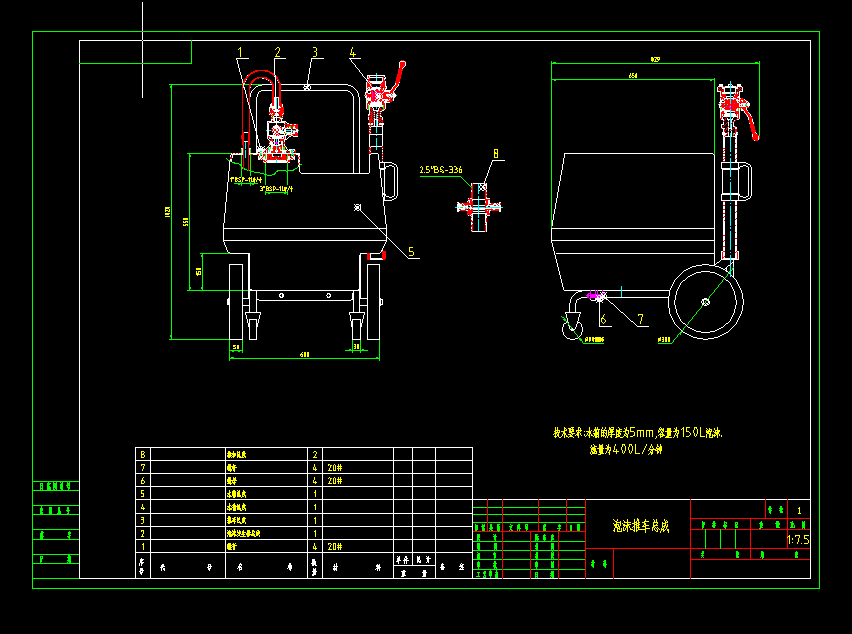Screen dimensions: 852x634
Task: Click parts list item number 5 cell
Action: click(x=143, y=494)
